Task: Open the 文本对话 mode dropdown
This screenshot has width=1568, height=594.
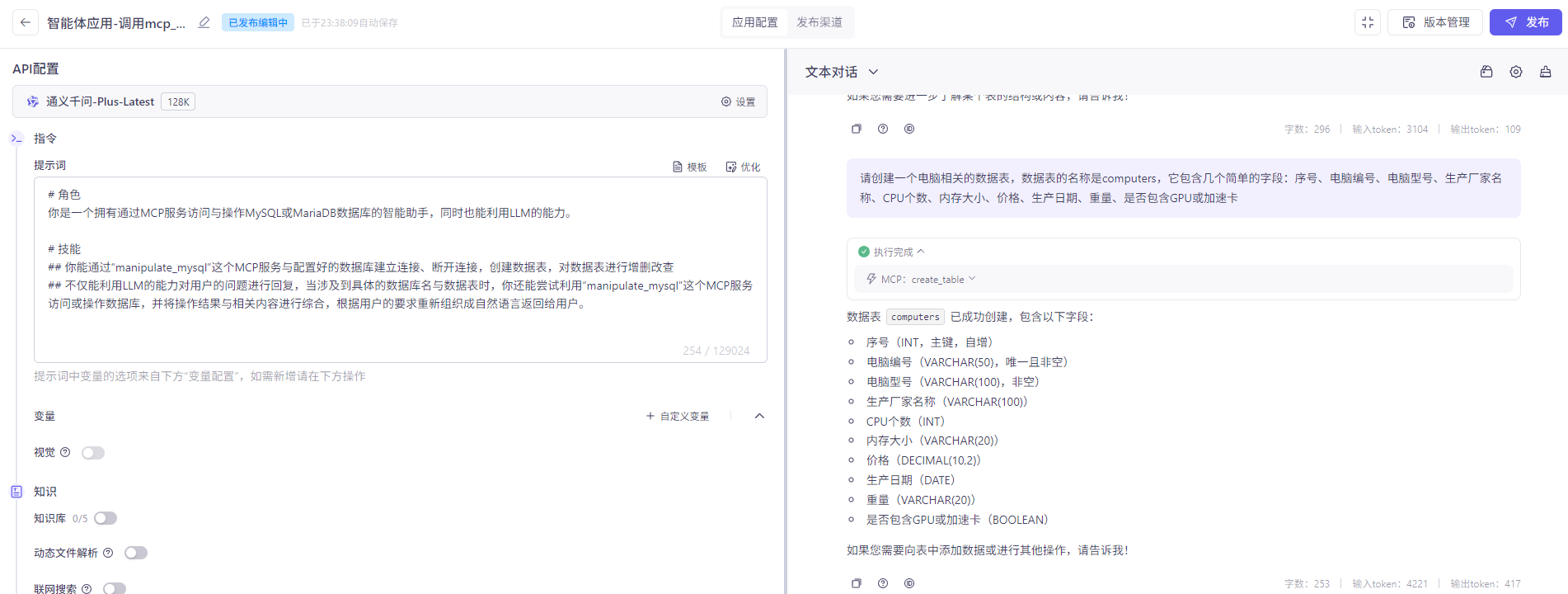Action: coord(842,72)
